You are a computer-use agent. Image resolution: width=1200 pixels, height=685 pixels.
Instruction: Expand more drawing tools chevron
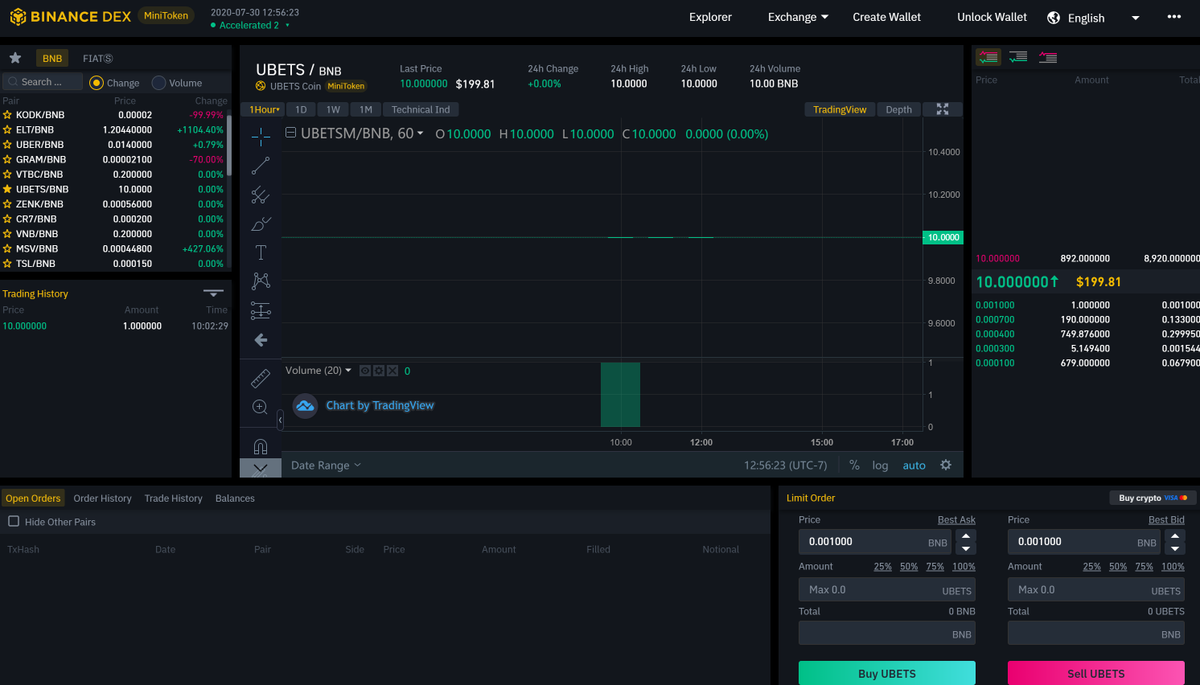260,467
